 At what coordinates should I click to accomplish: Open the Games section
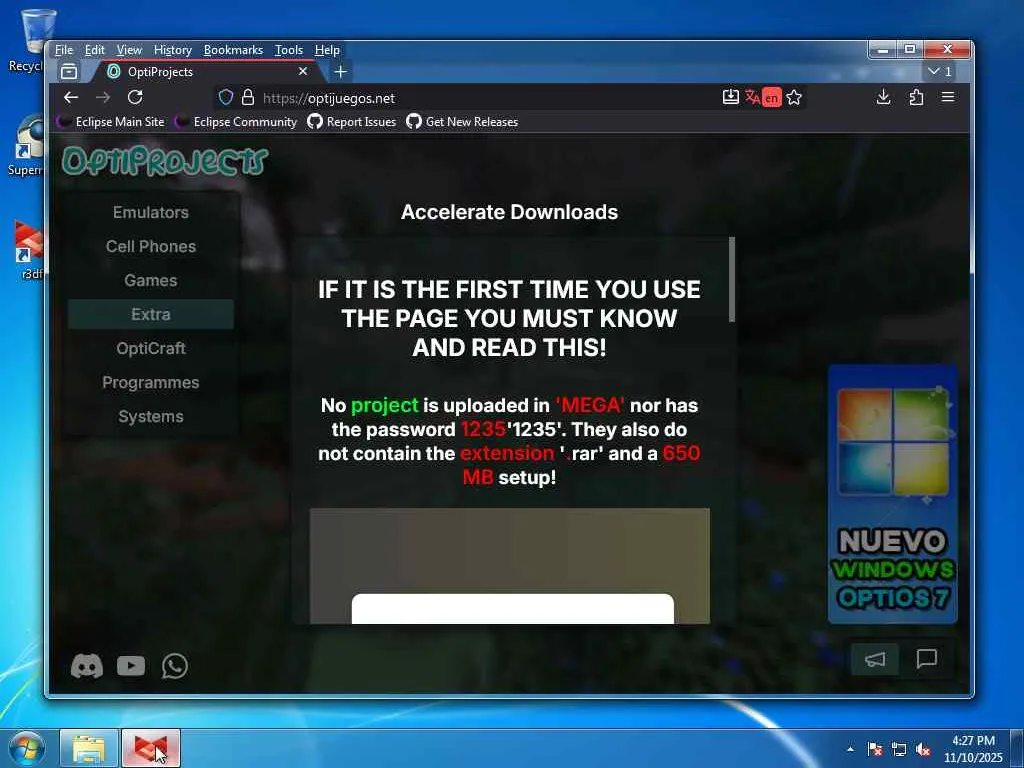click(151, 280)
